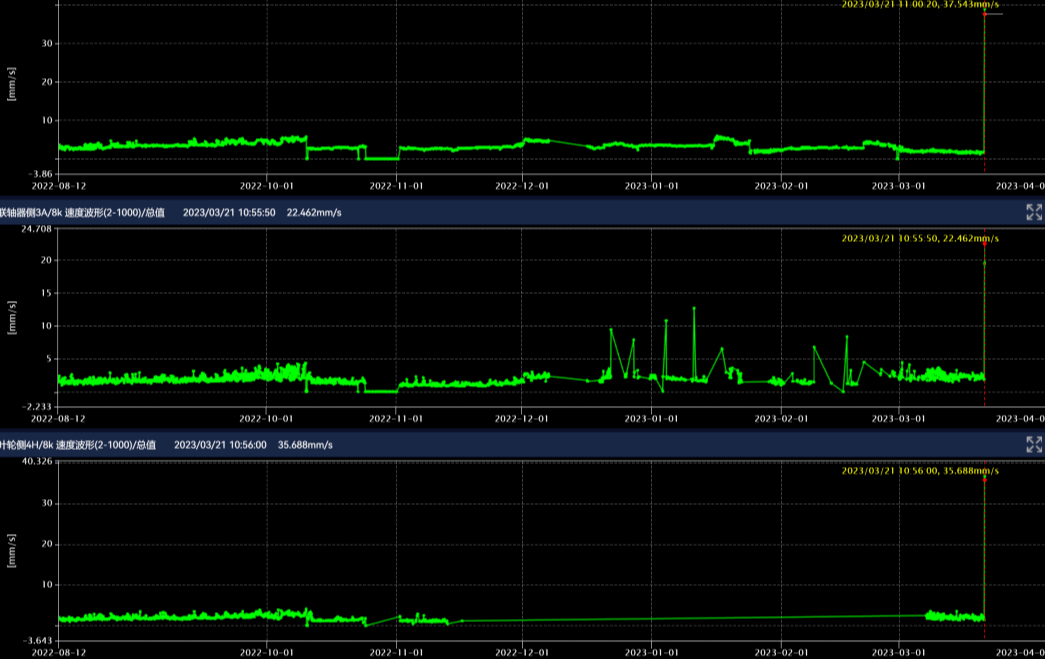Click the yellow 11:00:20, 37.543mm/s data label
This screenshot has height=659, width=1045.
click(x=920, y=4)
